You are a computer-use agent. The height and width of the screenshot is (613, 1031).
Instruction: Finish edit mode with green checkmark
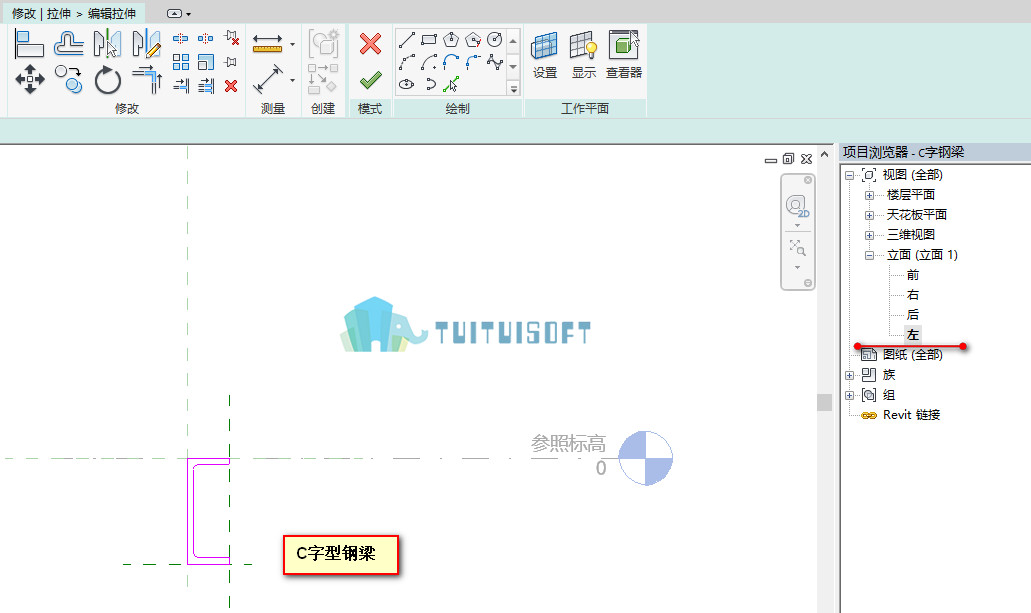370,80
